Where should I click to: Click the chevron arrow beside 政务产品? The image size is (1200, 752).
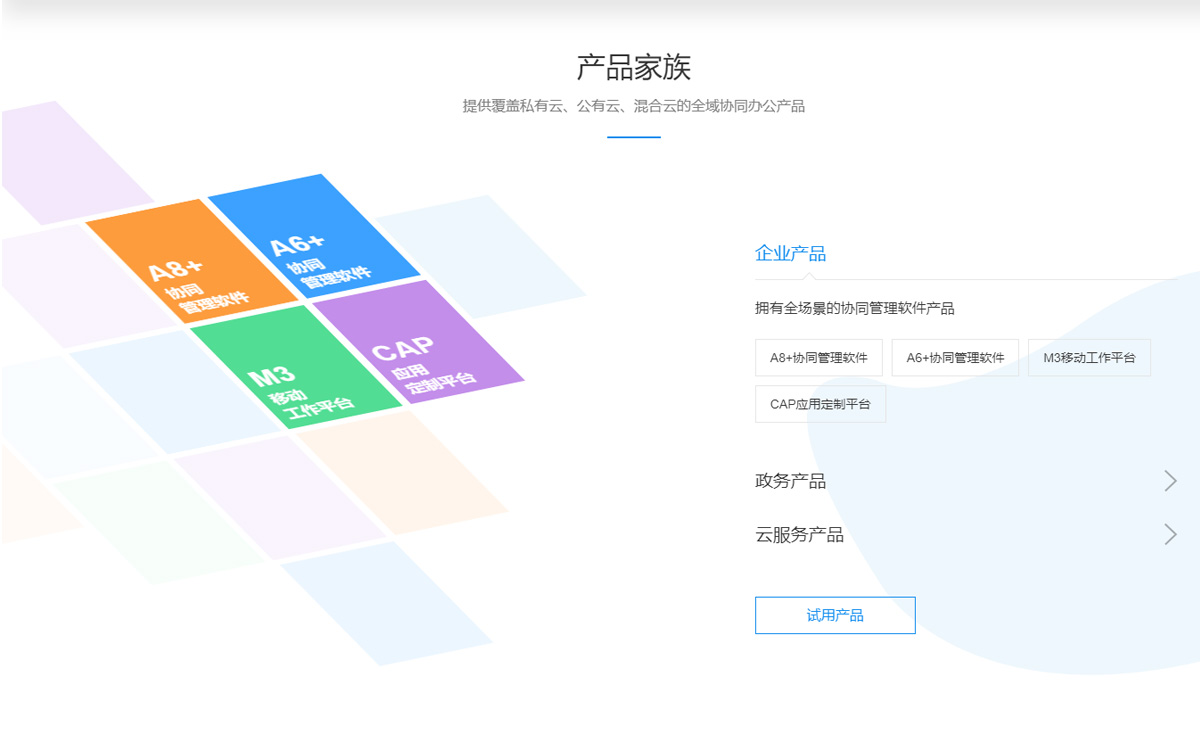tap(1170, 481)
